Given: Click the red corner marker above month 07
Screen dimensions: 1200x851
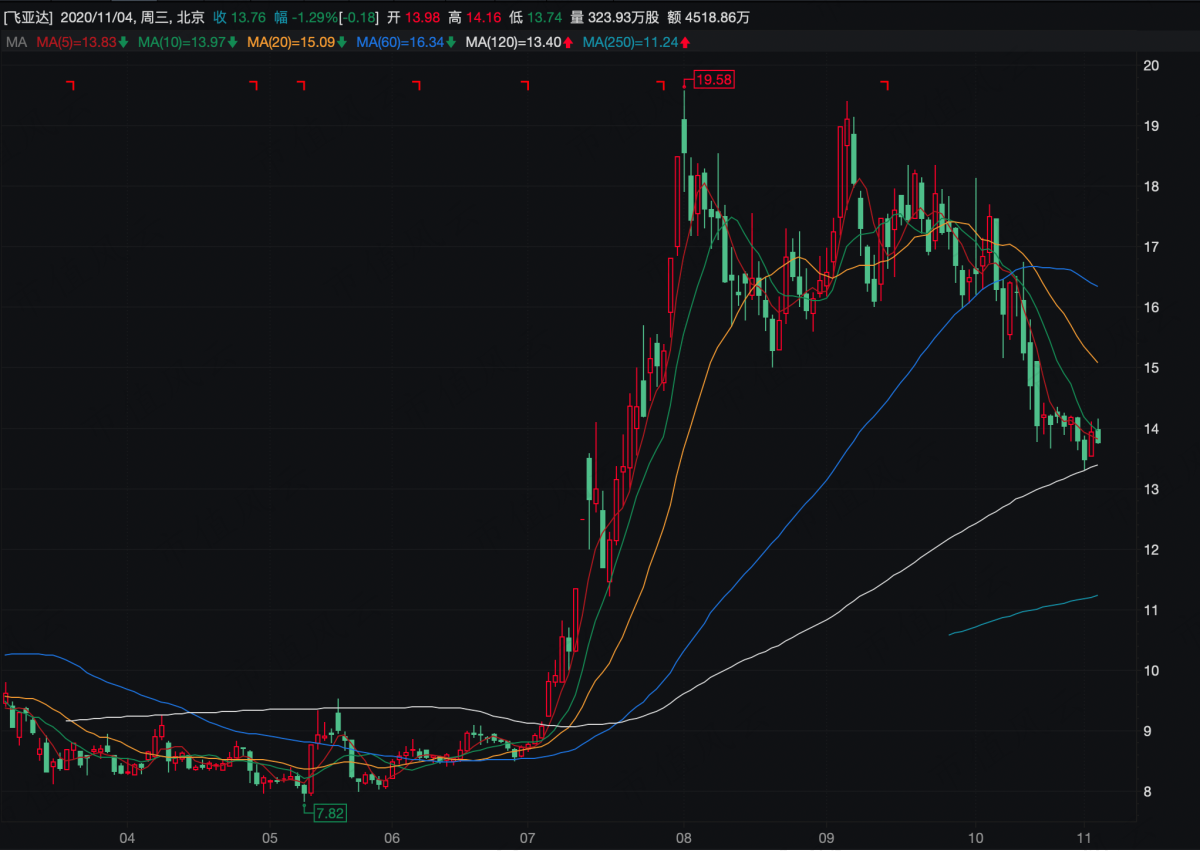Looking at the screenshot, I should click(x=525, y=85).
